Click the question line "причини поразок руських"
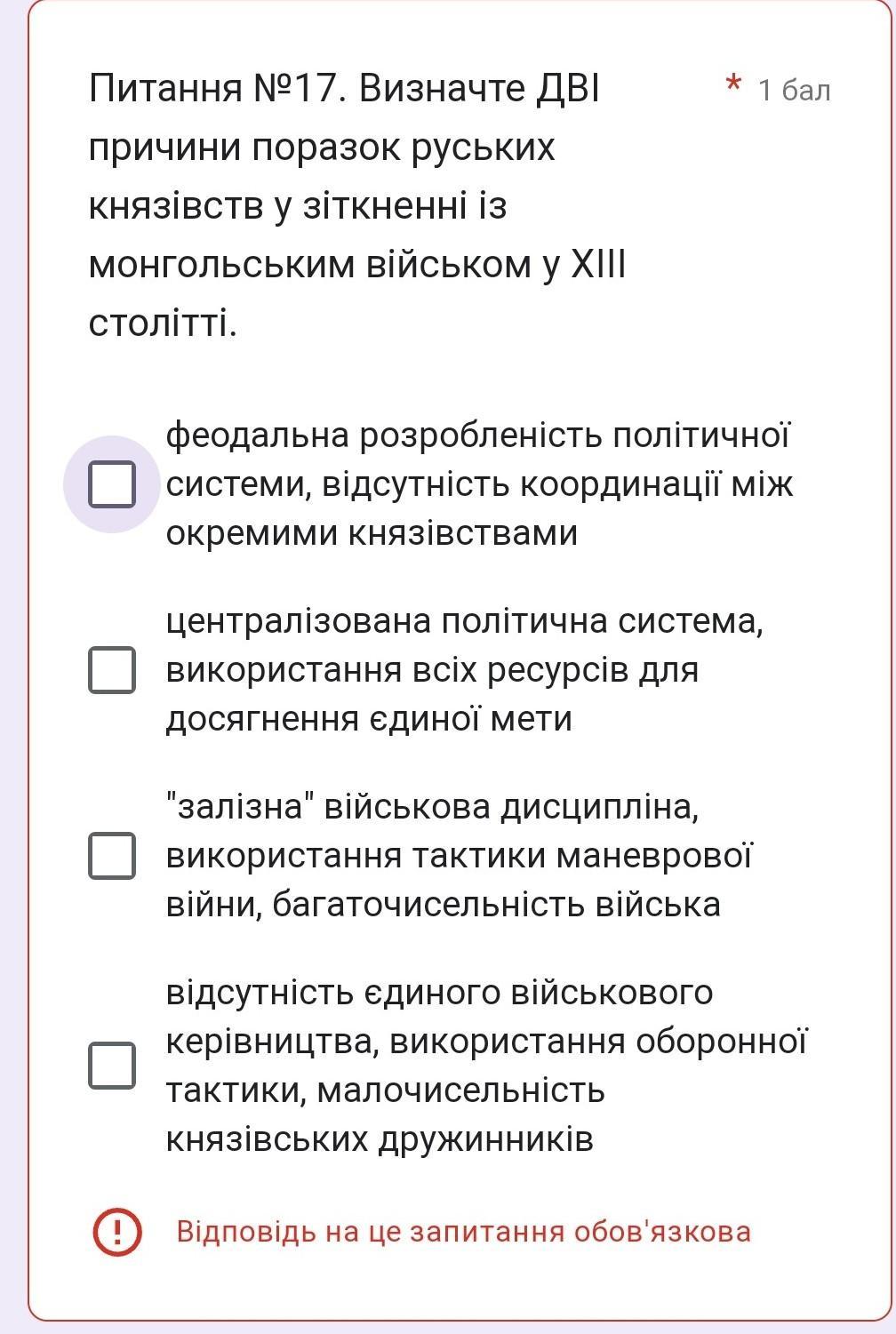896x1334 pixels. (322, 148)
